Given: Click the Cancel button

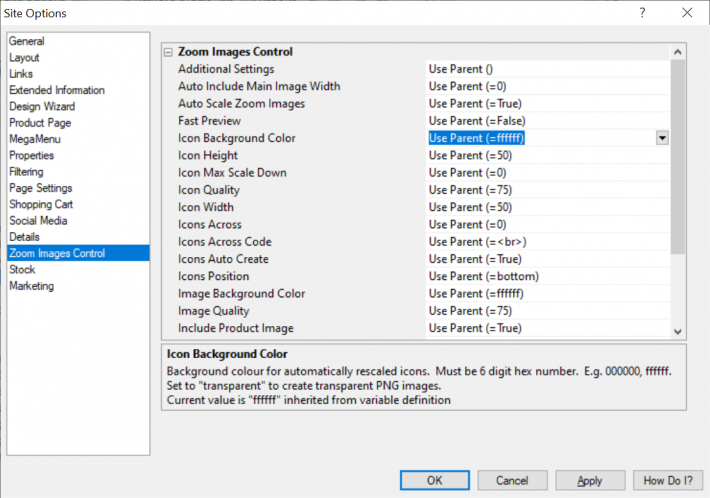Looking at the screenshot, I should tap(512, 480).
